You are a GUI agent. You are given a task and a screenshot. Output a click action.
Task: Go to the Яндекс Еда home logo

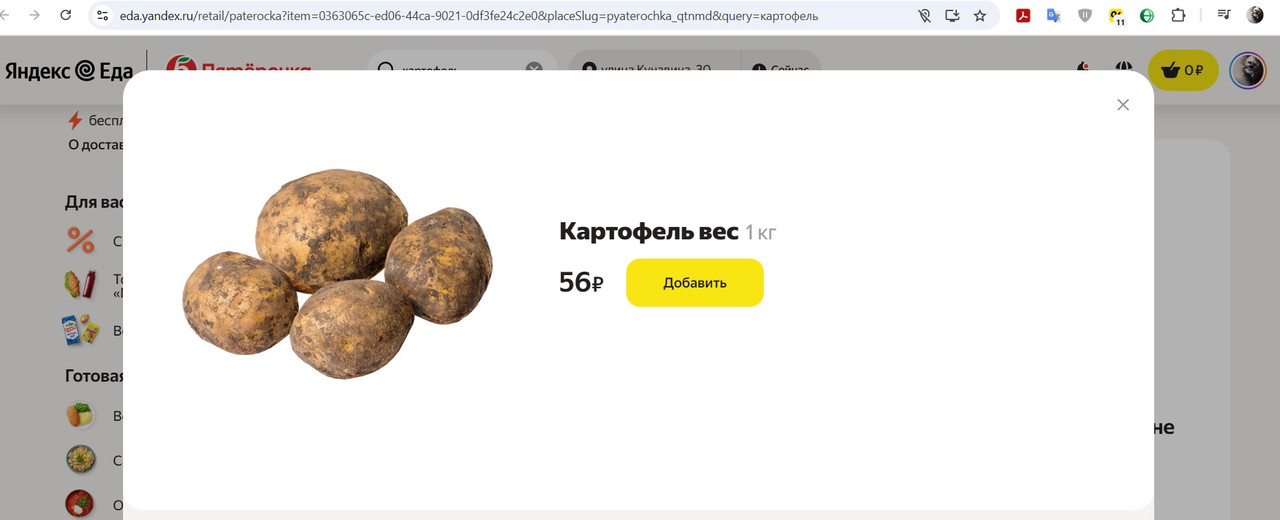(69, 71)
